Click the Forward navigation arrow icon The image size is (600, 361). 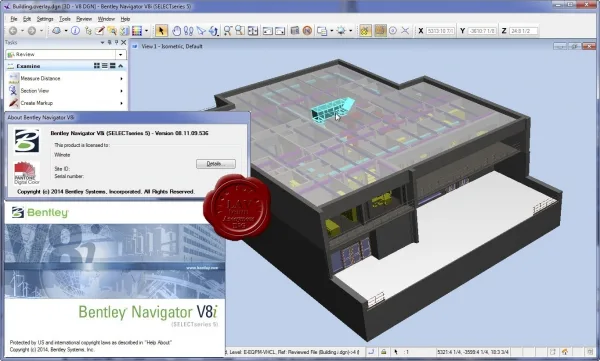32,31
